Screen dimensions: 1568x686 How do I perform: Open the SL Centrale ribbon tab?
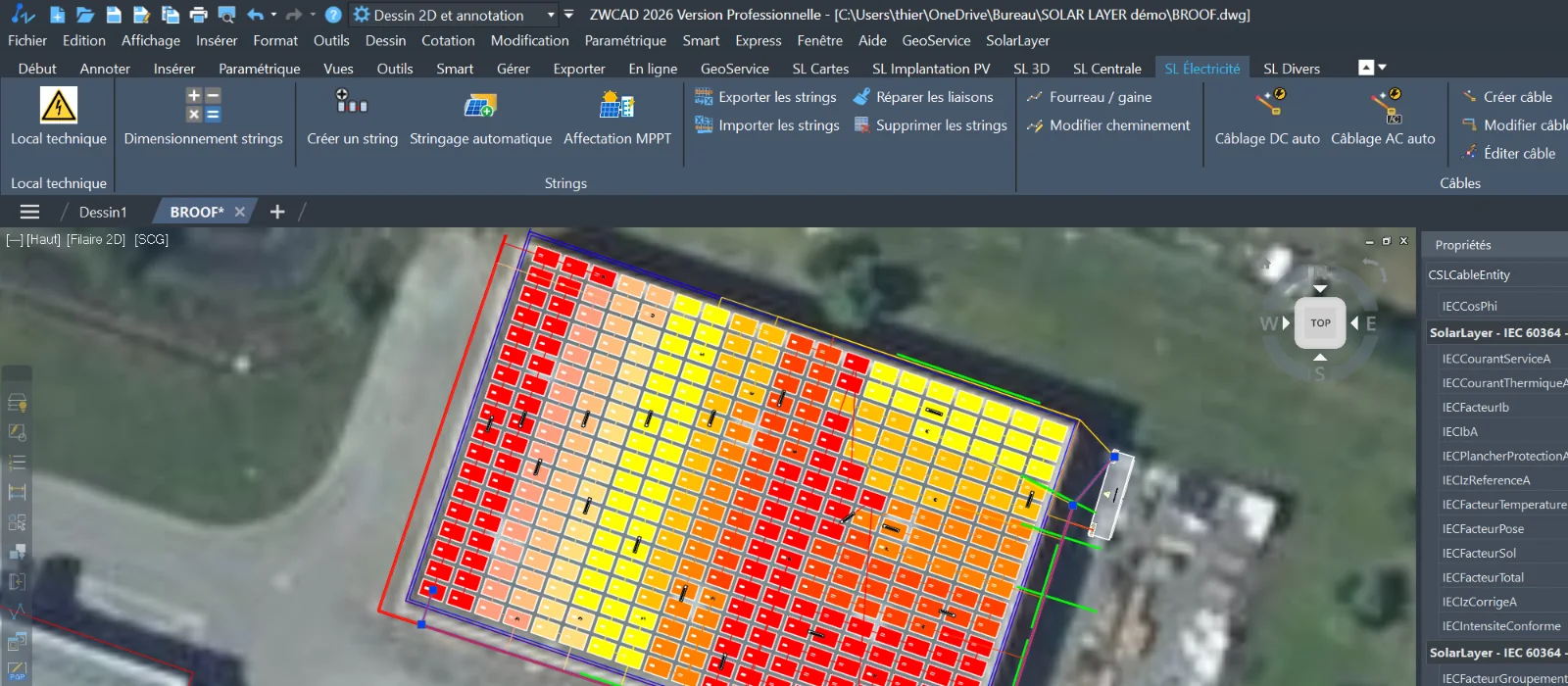coord(1107,69)
